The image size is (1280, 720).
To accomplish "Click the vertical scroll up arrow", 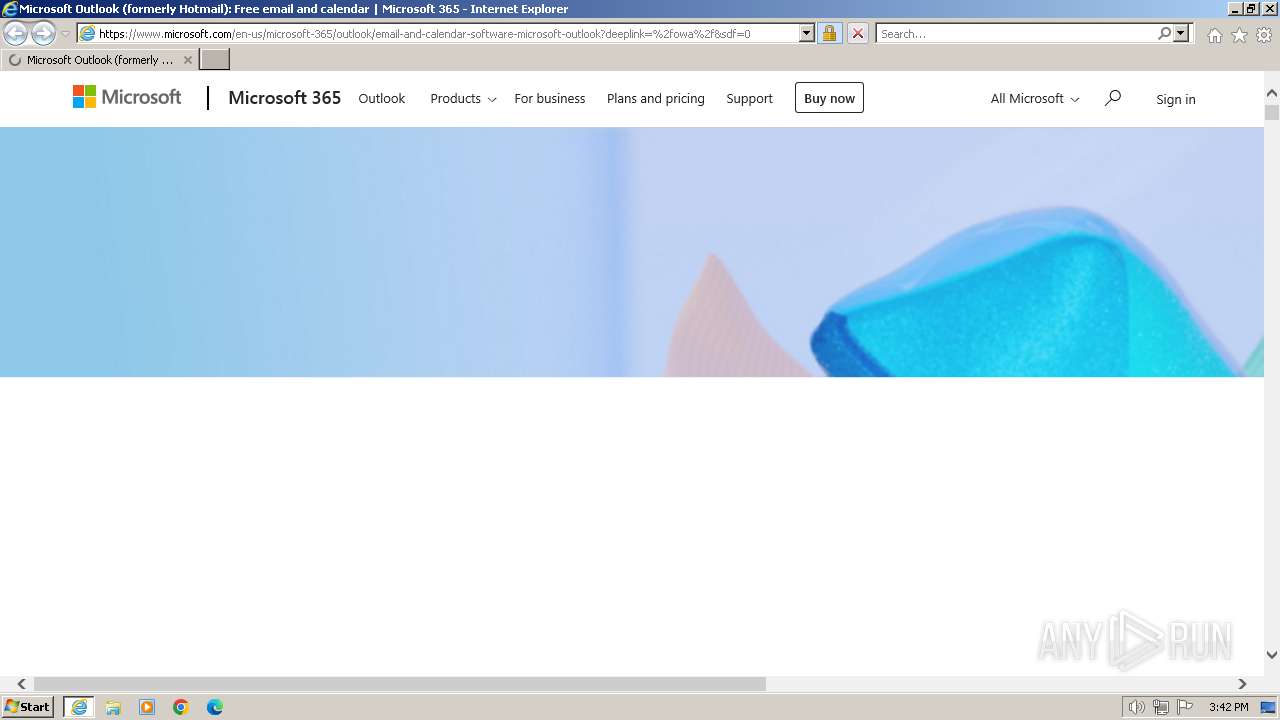I will pos(1272,93).
